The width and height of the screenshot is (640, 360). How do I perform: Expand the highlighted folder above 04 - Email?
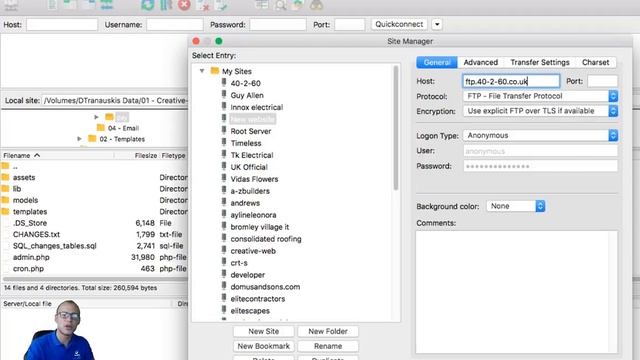(x=96, y=117)
